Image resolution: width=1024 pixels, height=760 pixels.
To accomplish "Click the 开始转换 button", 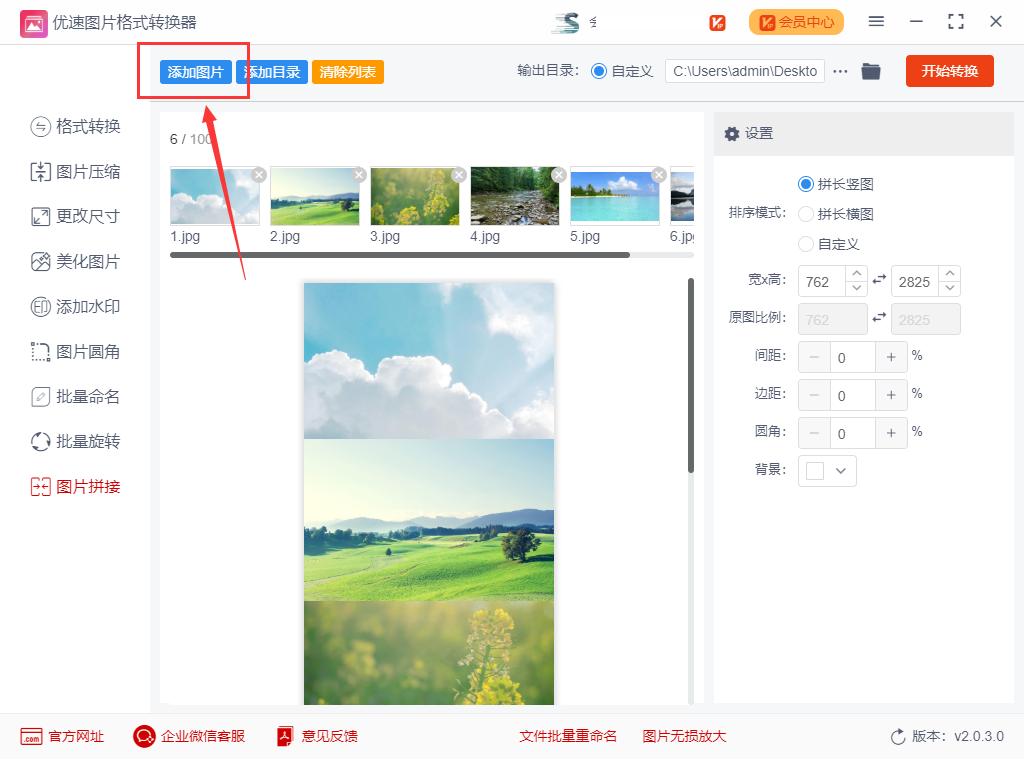I will [949, 71].
